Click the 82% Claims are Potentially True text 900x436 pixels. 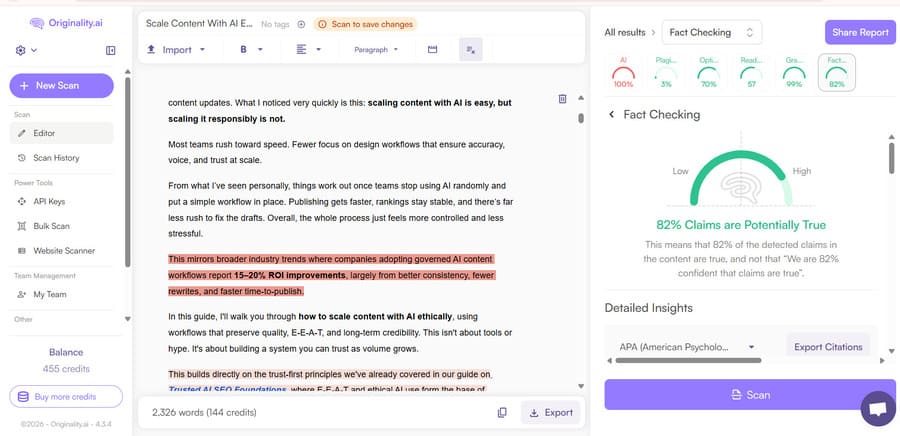tap(741, 225)
